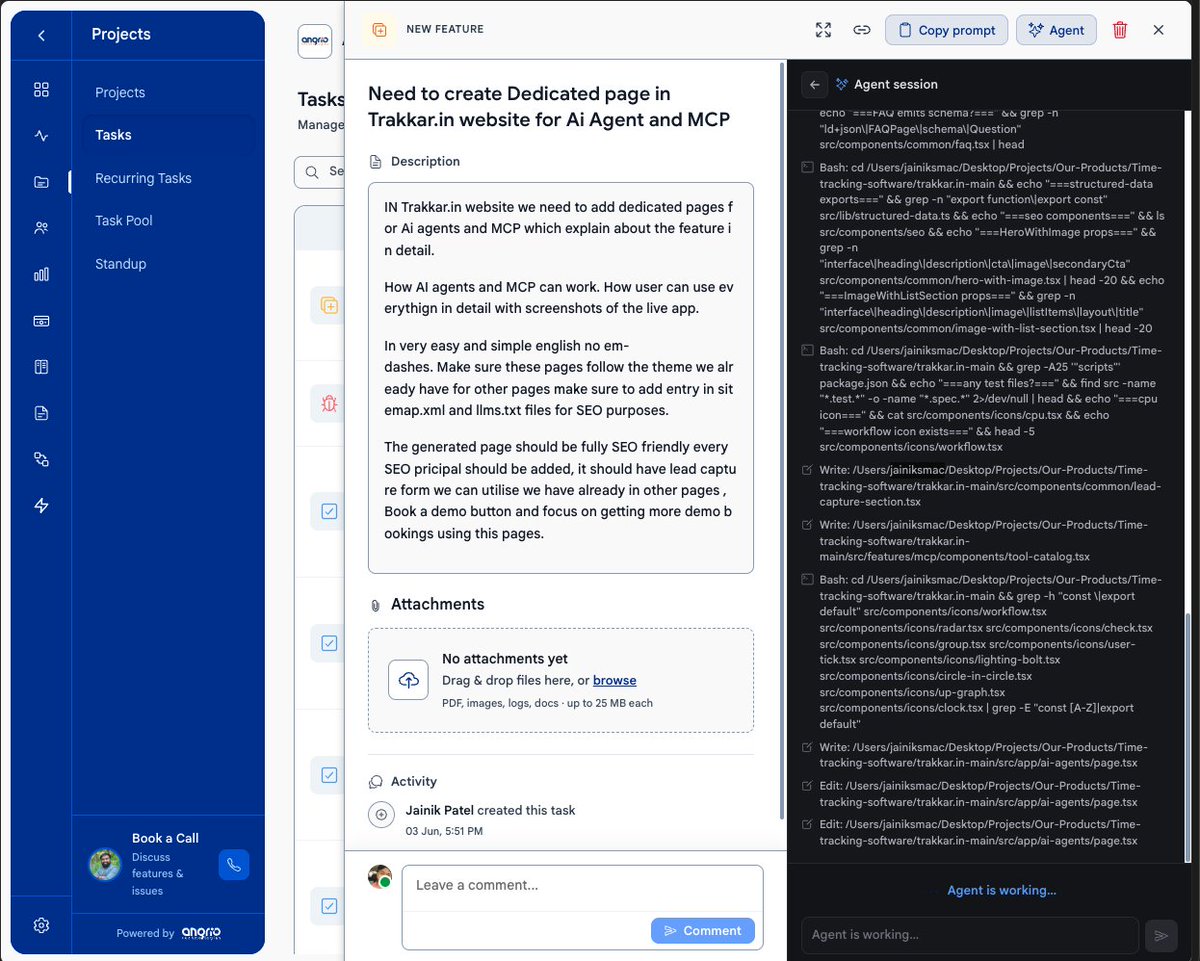The height and width of the screenshot is (961, 1200).
Task: Open the document page icon in the sidebar
Action: [x=41, y=413]
